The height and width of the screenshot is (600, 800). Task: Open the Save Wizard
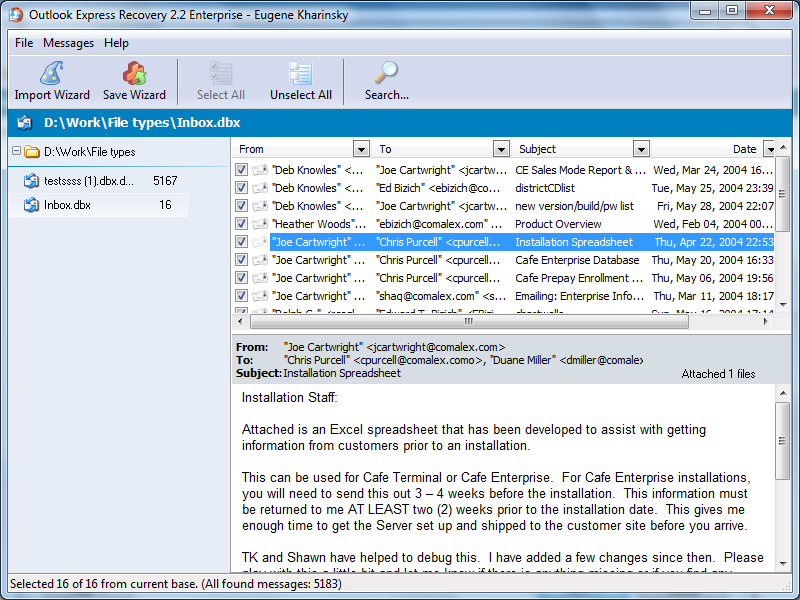[x=134, y=81]
